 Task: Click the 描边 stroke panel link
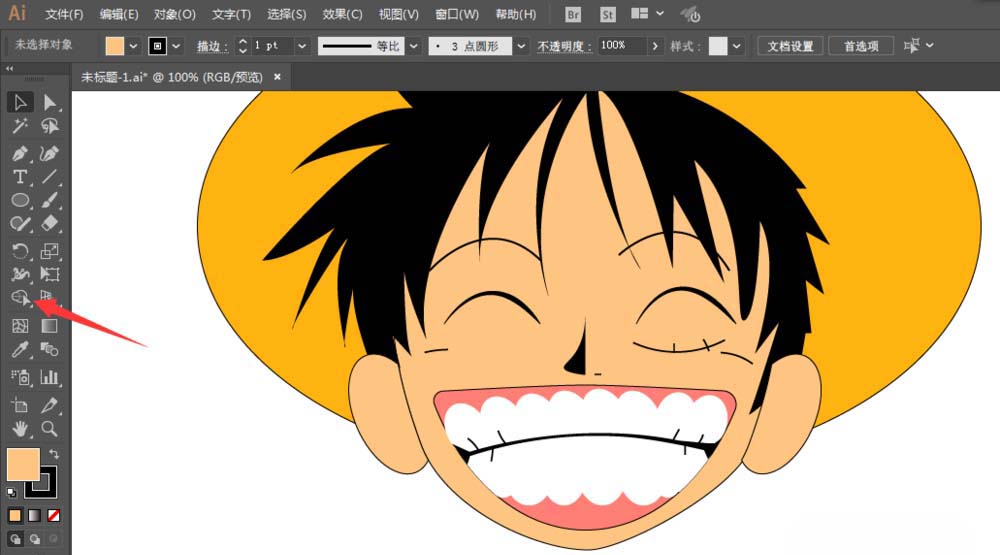[x=212, y=46]
